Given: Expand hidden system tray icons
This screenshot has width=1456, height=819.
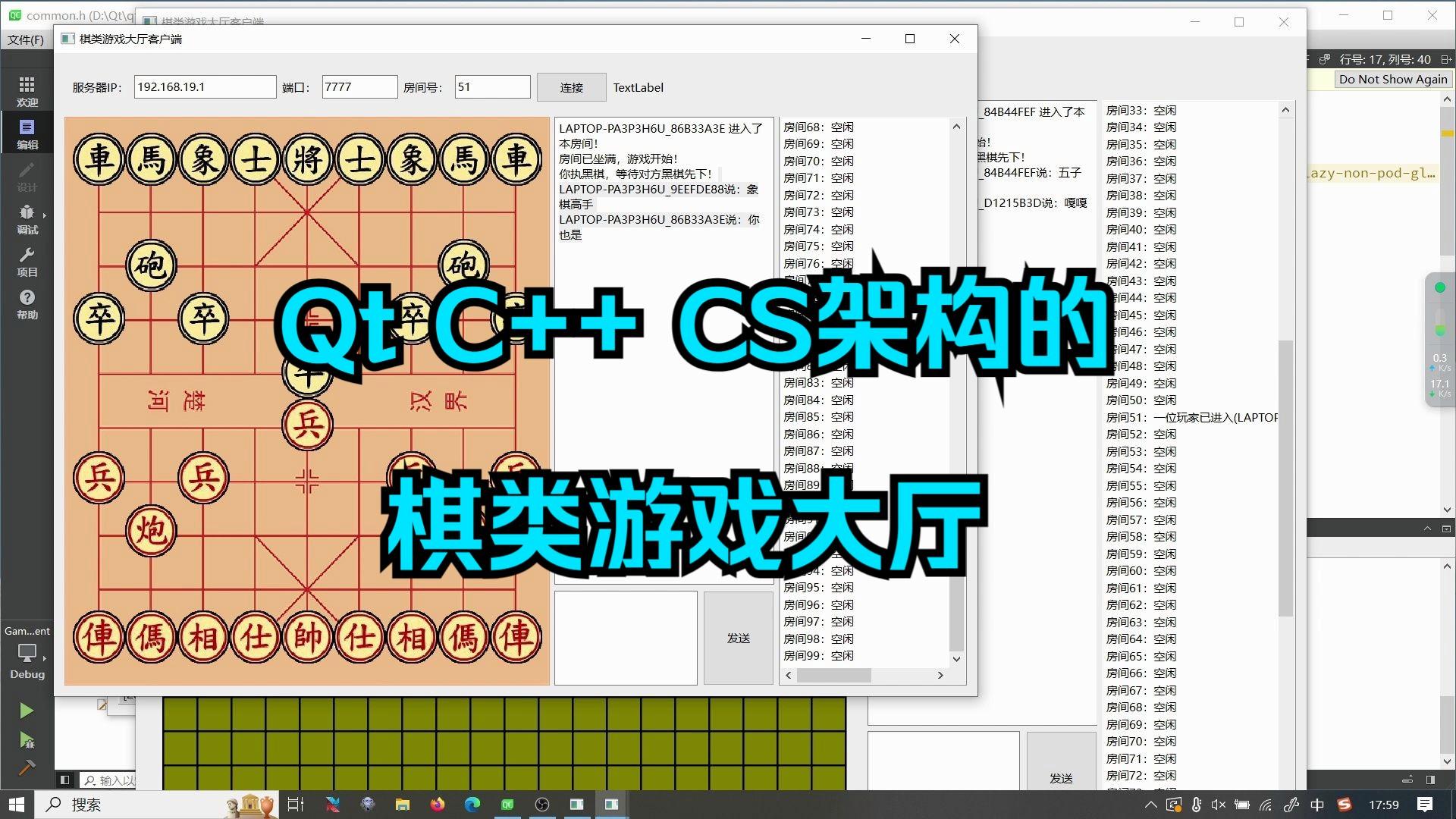Looking at the screenshot, I should [x=1150, y=805].
